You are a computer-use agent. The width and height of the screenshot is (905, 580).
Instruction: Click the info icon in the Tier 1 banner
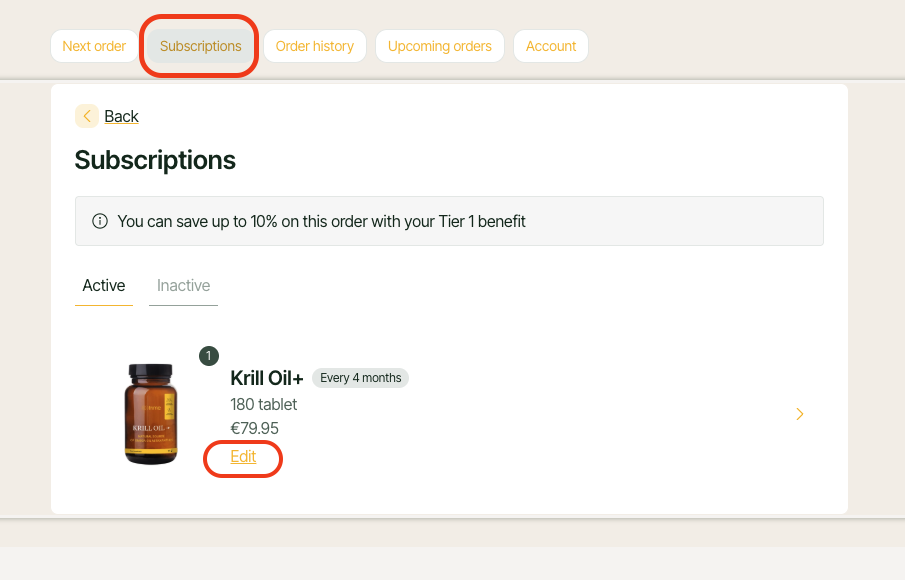click(100, 221)
